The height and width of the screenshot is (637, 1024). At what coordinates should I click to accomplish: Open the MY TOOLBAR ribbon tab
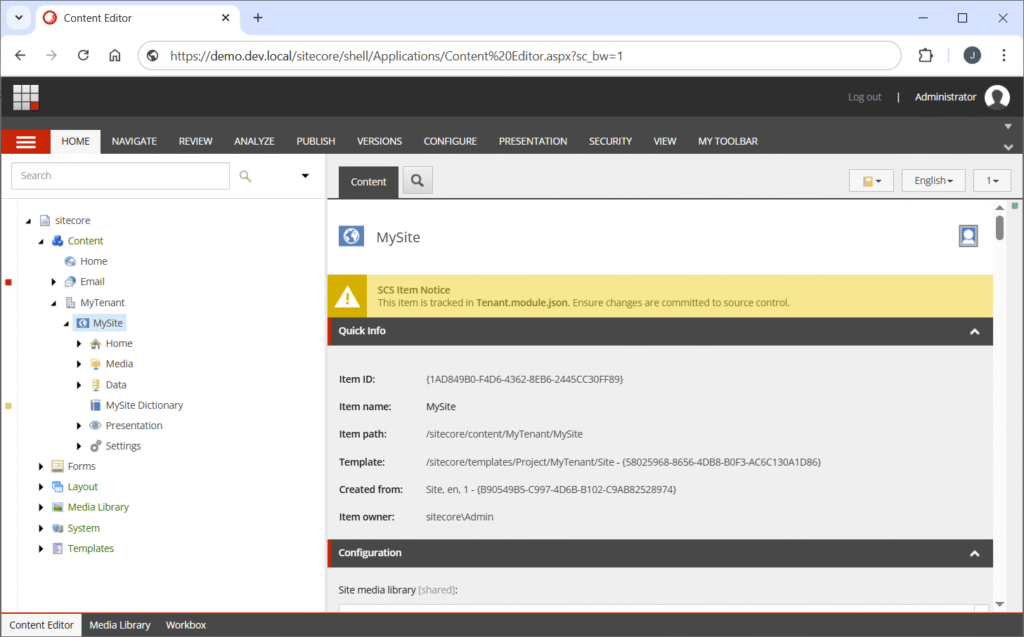[728, 141]
